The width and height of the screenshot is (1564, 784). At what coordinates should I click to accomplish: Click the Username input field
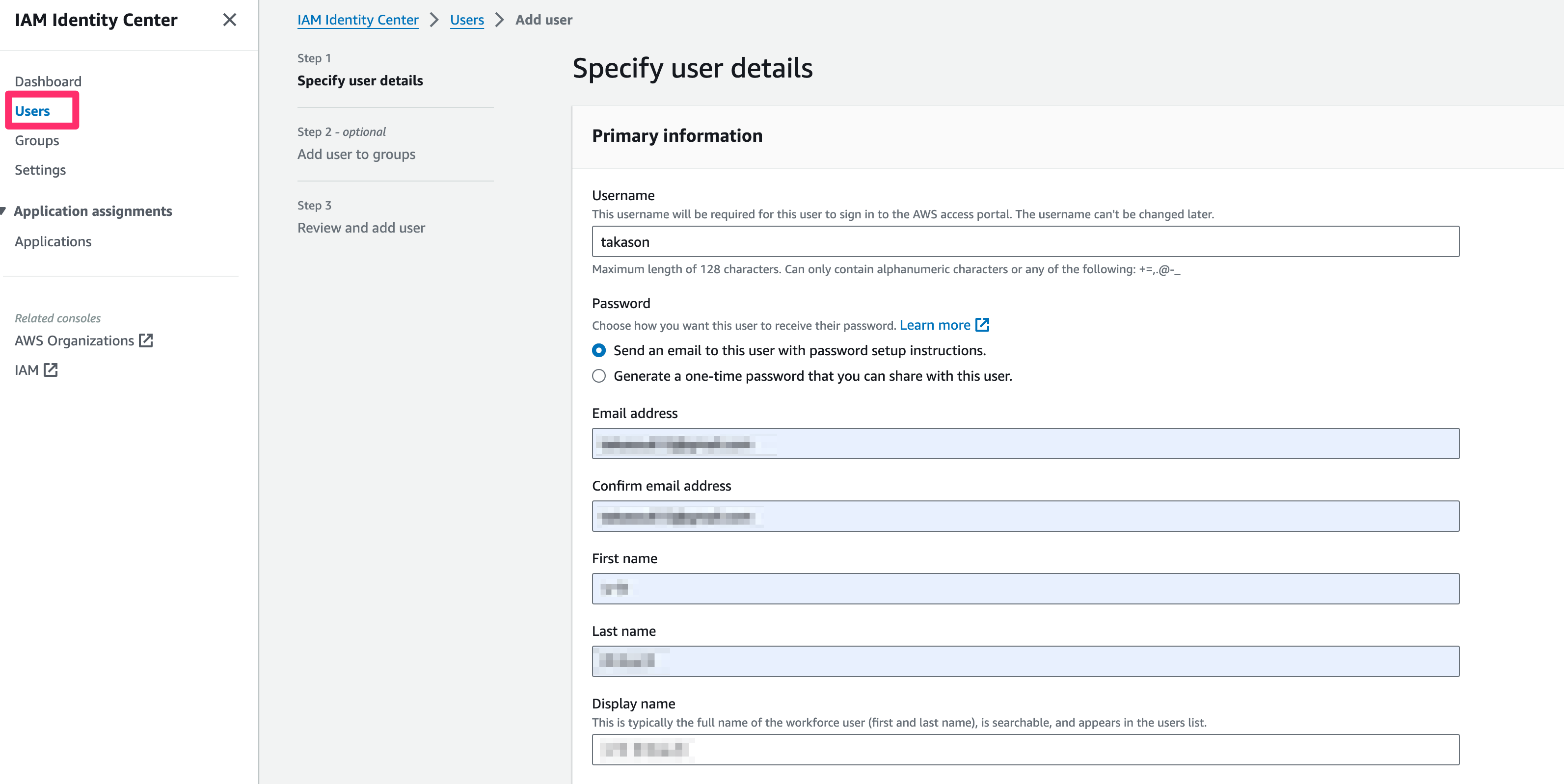coord(1025,241)
